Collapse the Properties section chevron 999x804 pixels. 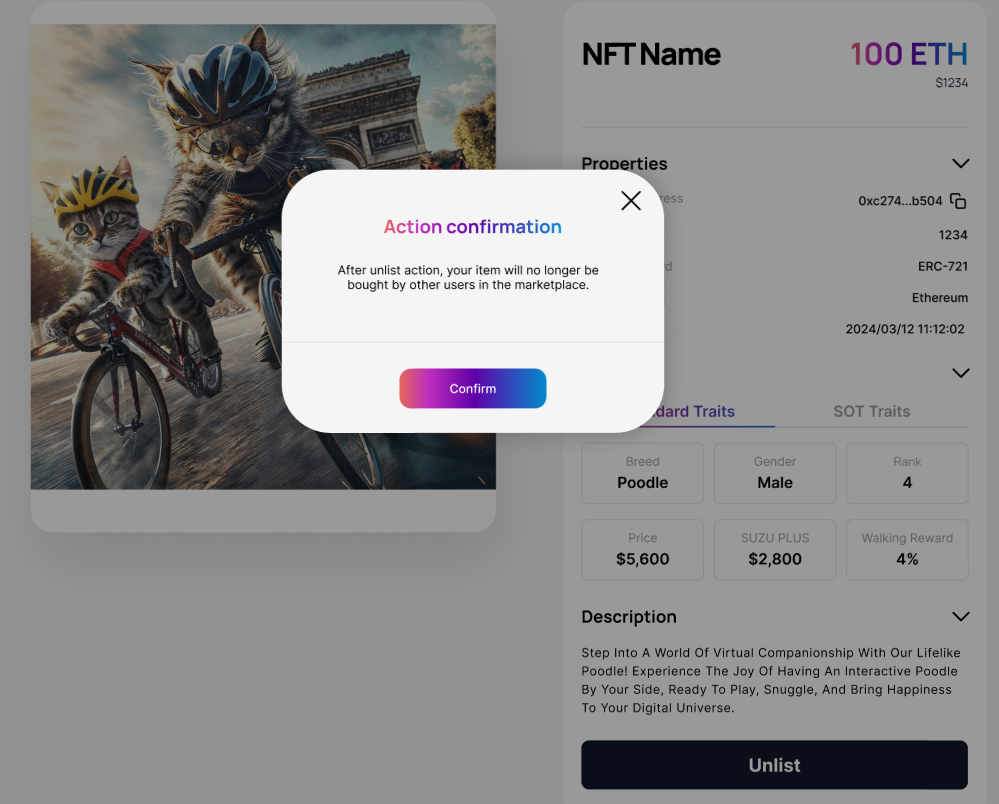960,164
